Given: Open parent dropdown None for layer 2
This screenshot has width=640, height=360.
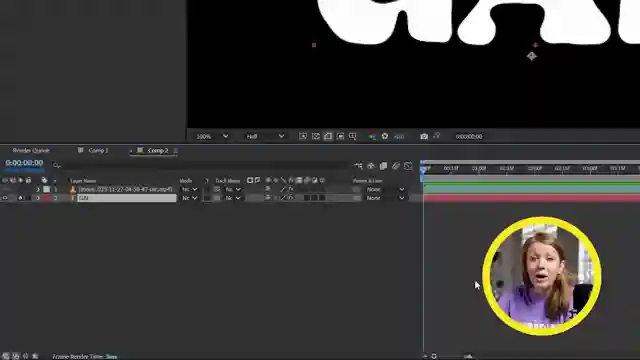Looking at the screenshot, I should (384, 198).
